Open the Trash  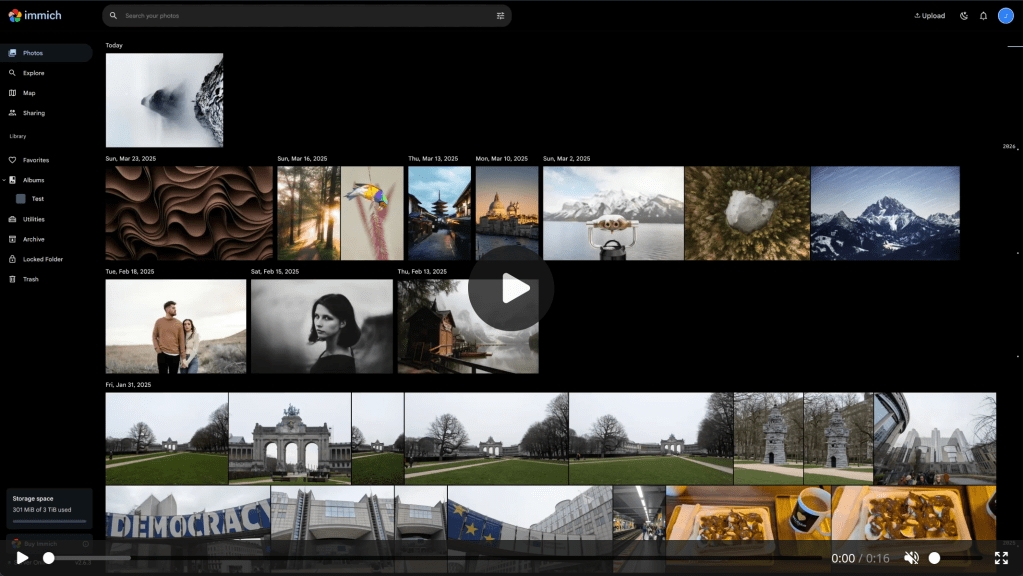coord(31,279)
